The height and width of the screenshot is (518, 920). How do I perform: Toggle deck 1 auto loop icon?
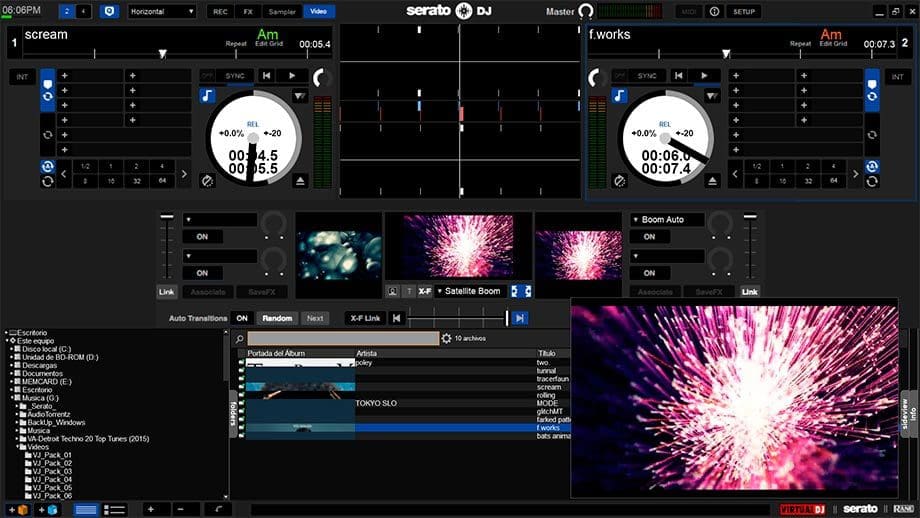[x=48, y=167]
